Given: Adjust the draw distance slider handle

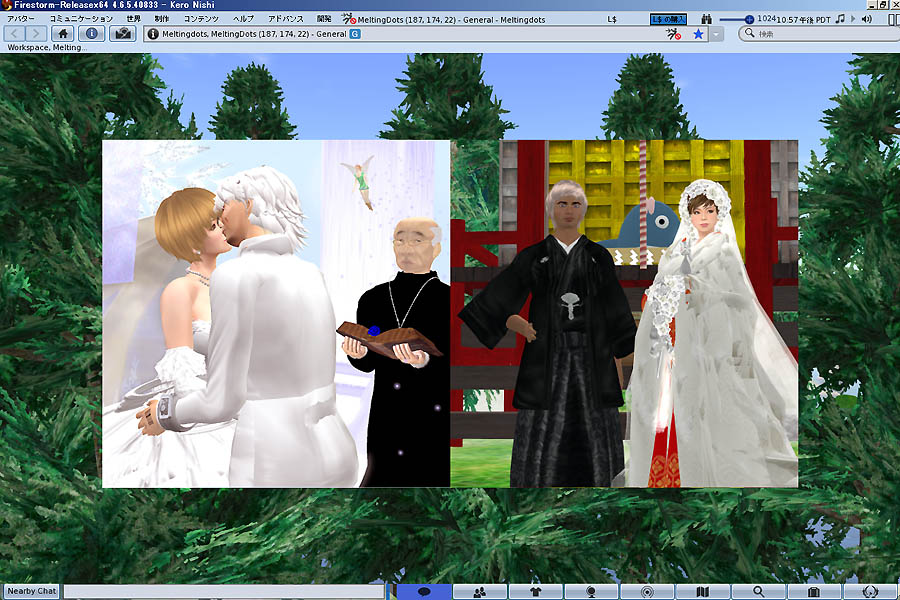Looking at the screenshot, I should tap(750, 19).
